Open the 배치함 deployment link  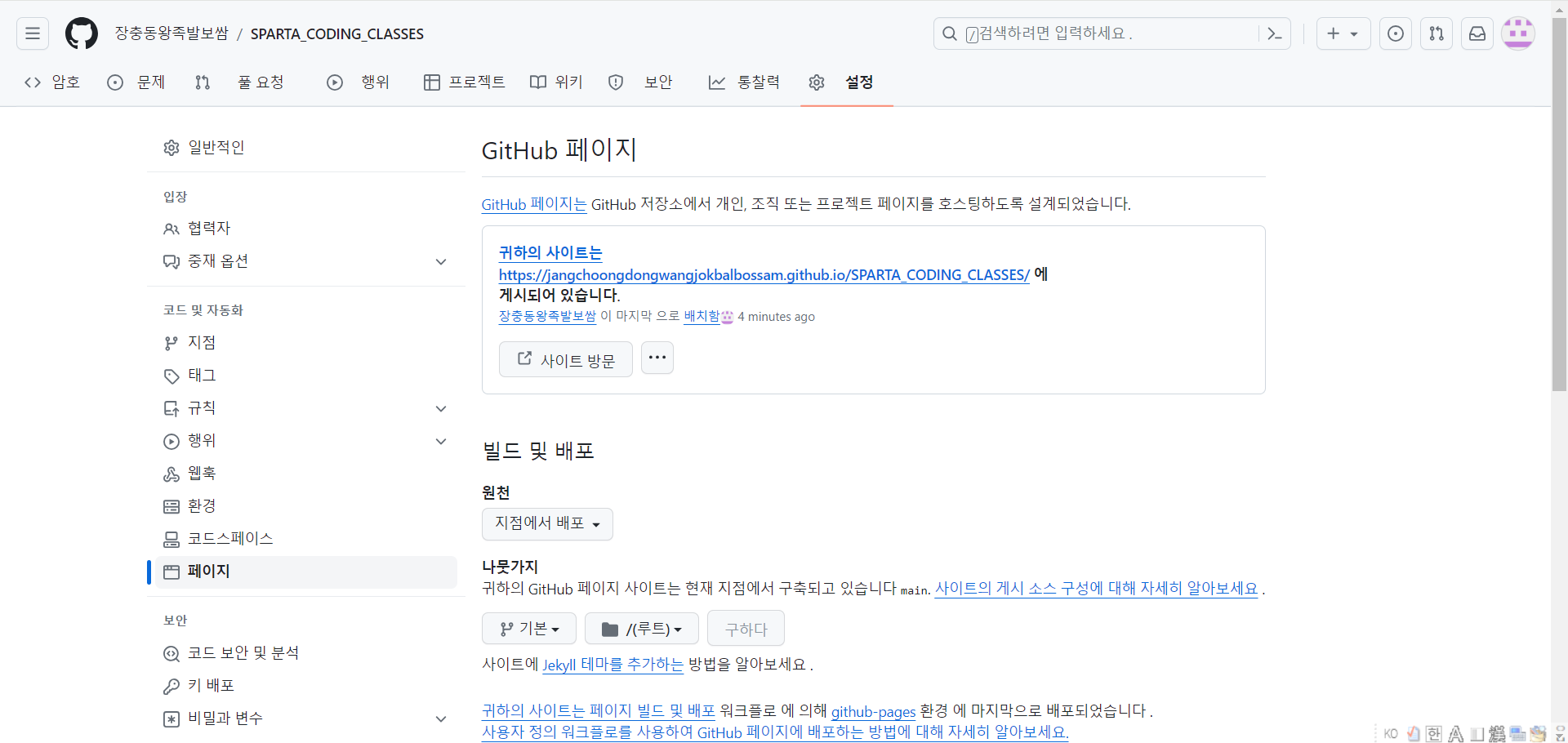(x=702, y=317)
